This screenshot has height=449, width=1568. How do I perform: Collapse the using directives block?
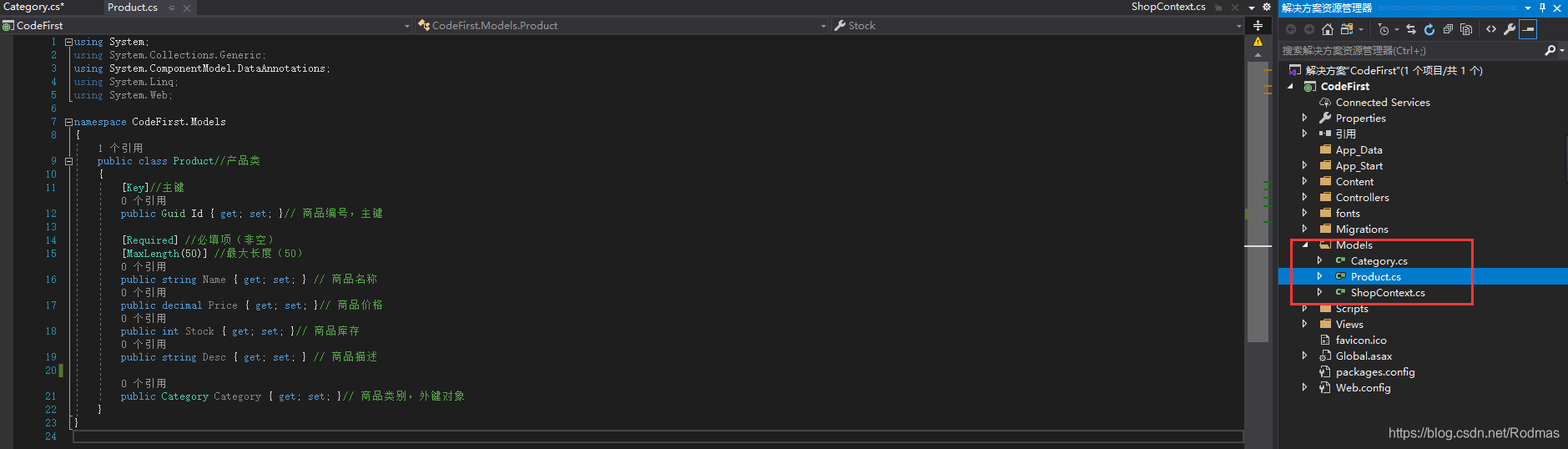point(68,42)
